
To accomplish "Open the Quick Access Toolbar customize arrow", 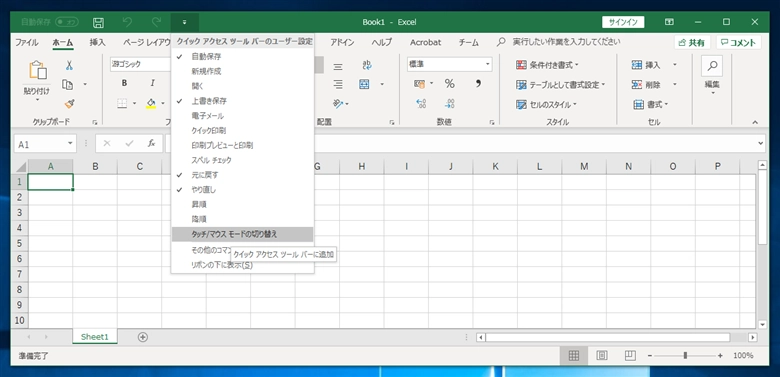I will [185, 22].
